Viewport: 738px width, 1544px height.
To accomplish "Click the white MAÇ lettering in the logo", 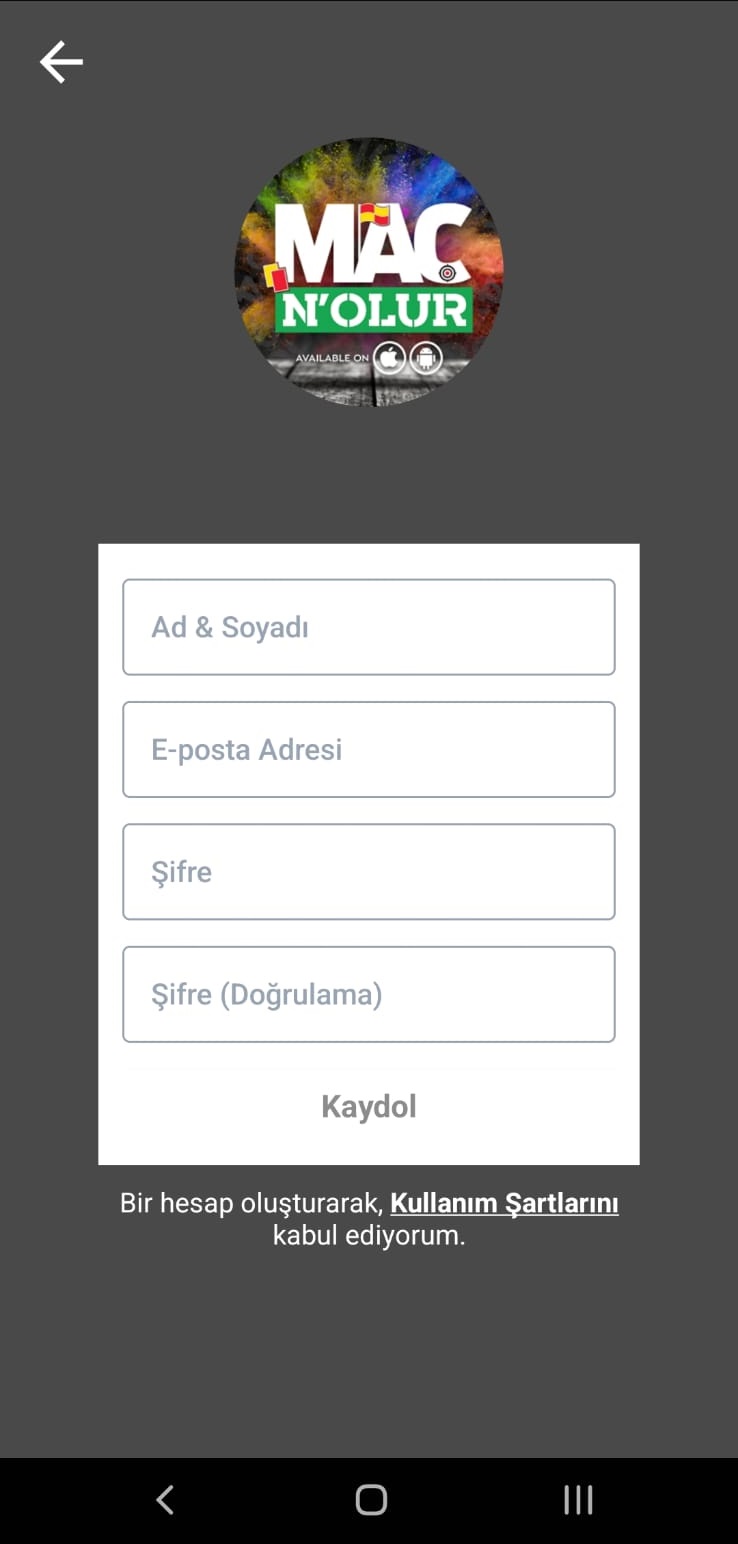I will click(372, 243).
